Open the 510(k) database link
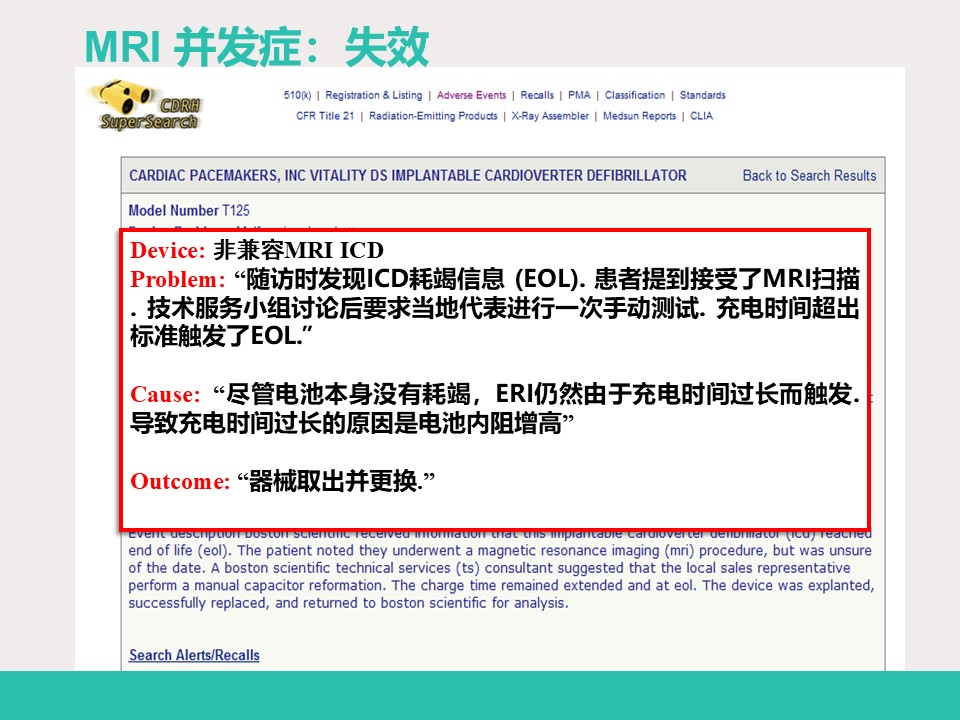The height and width of the screenshot is (720, 960). click(297, 95)
